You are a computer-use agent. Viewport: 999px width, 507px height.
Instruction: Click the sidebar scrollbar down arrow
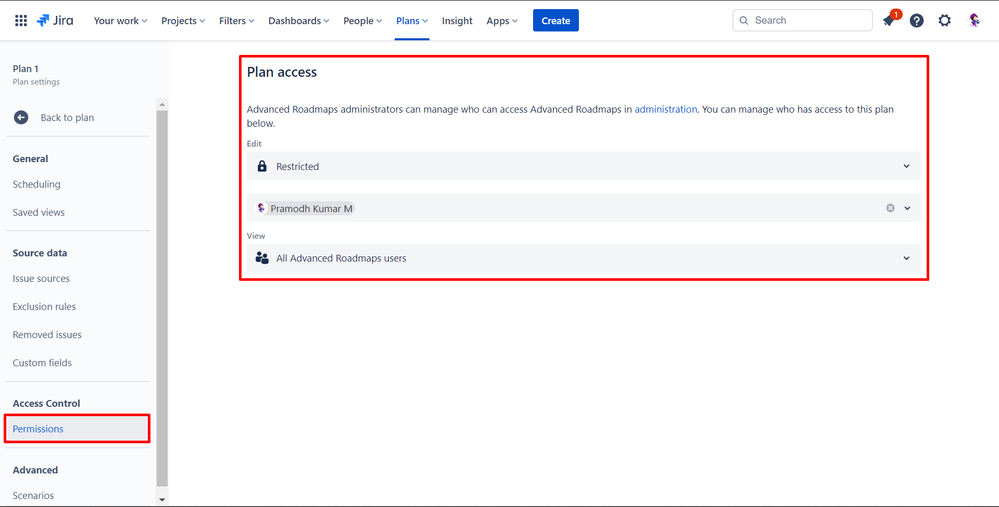pos(162,499)
